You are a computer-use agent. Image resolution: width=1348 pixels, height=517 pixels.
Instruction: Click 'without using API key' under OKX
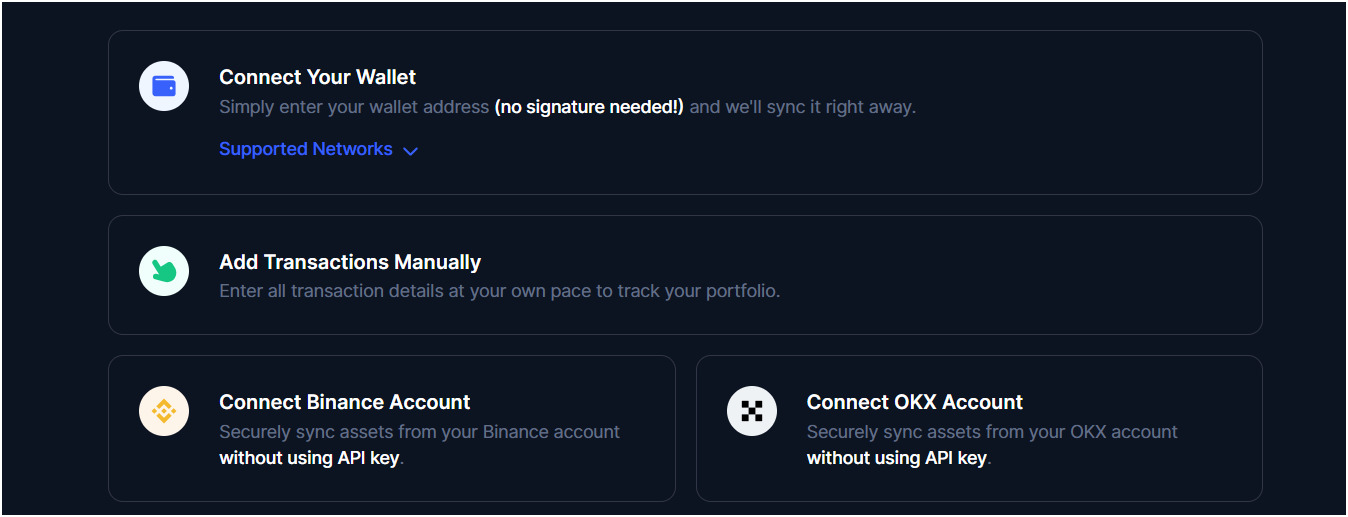[x=896, y=458]
